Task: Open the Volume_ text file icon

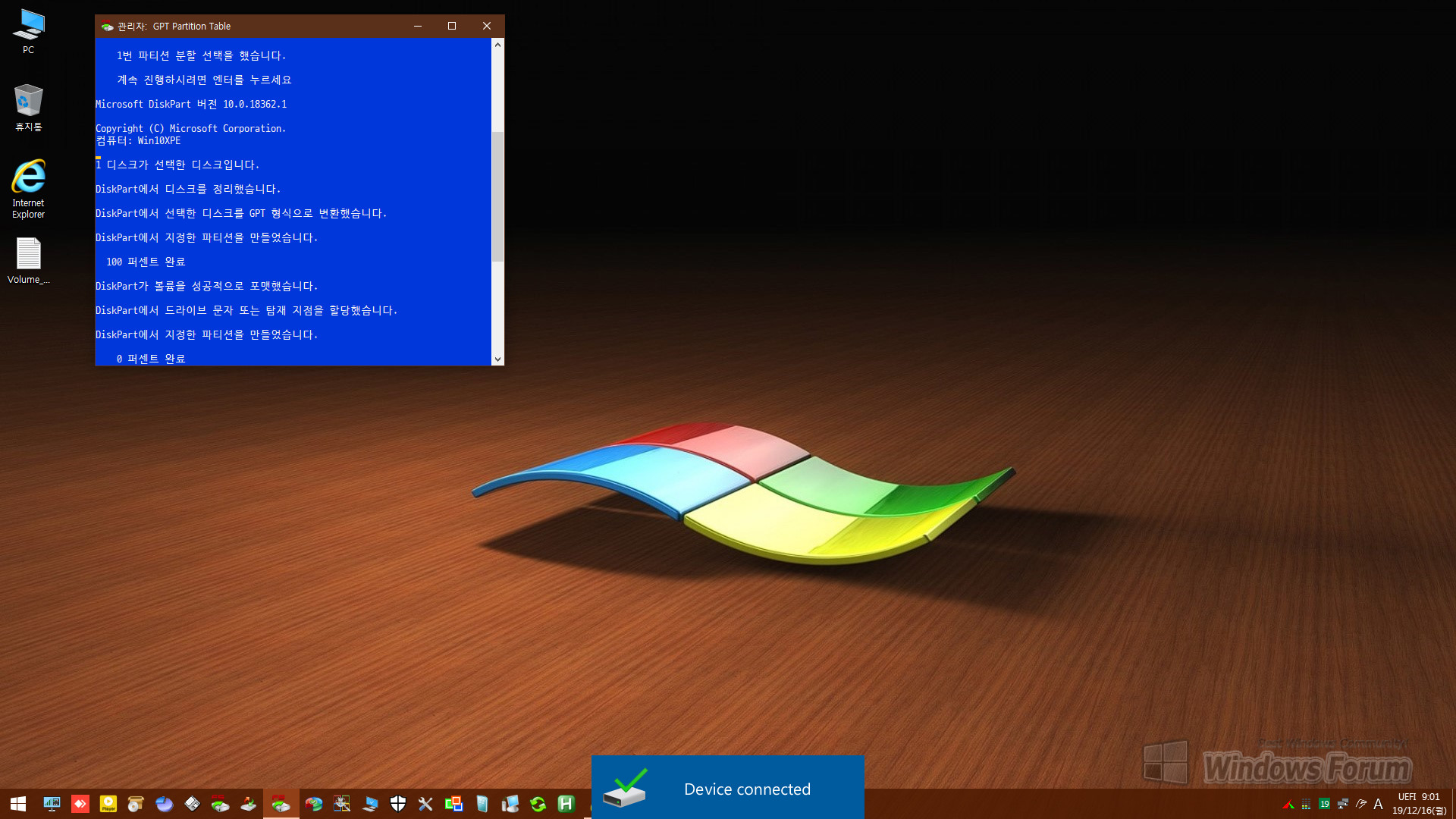Action: [28, 261]
